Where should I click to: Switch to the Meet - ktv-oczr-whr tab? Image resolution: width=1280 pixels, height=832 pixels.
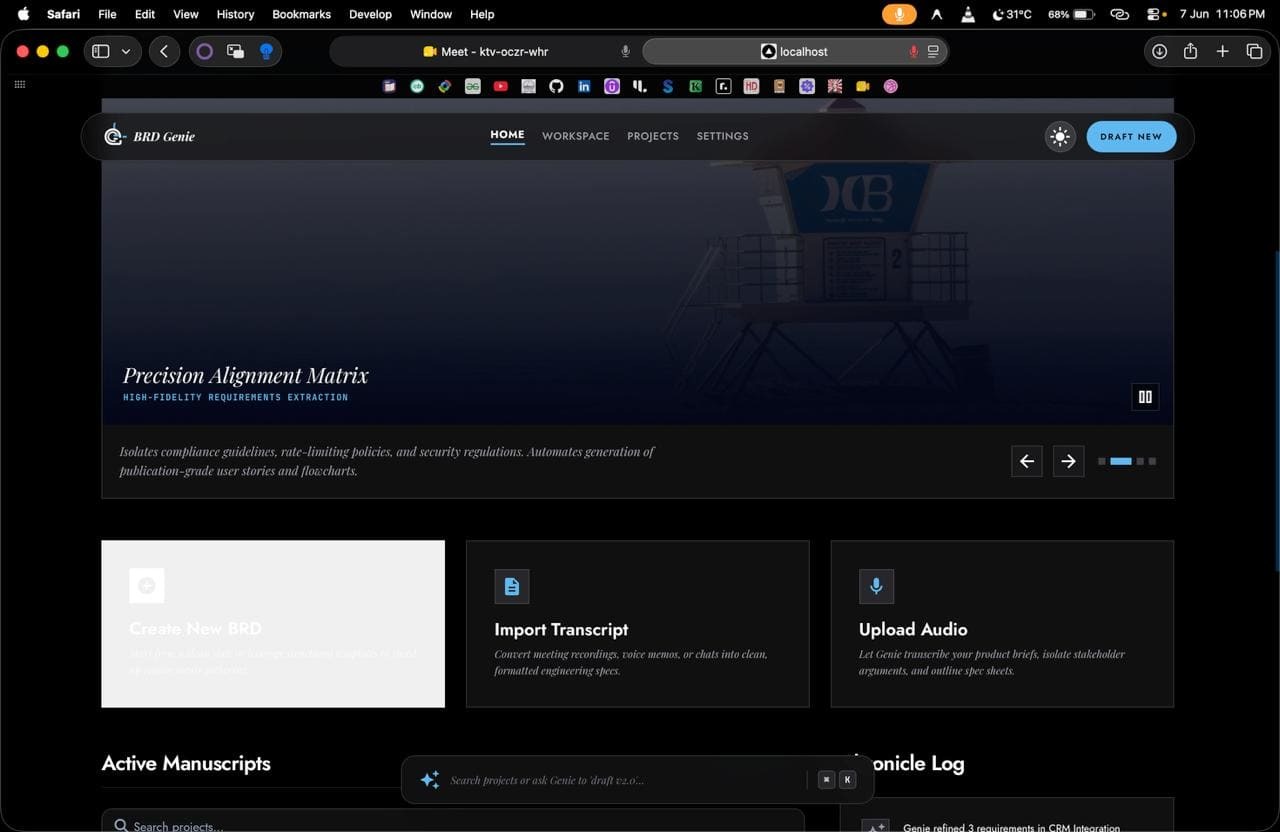pyautogui.click(x=486, y=51)
